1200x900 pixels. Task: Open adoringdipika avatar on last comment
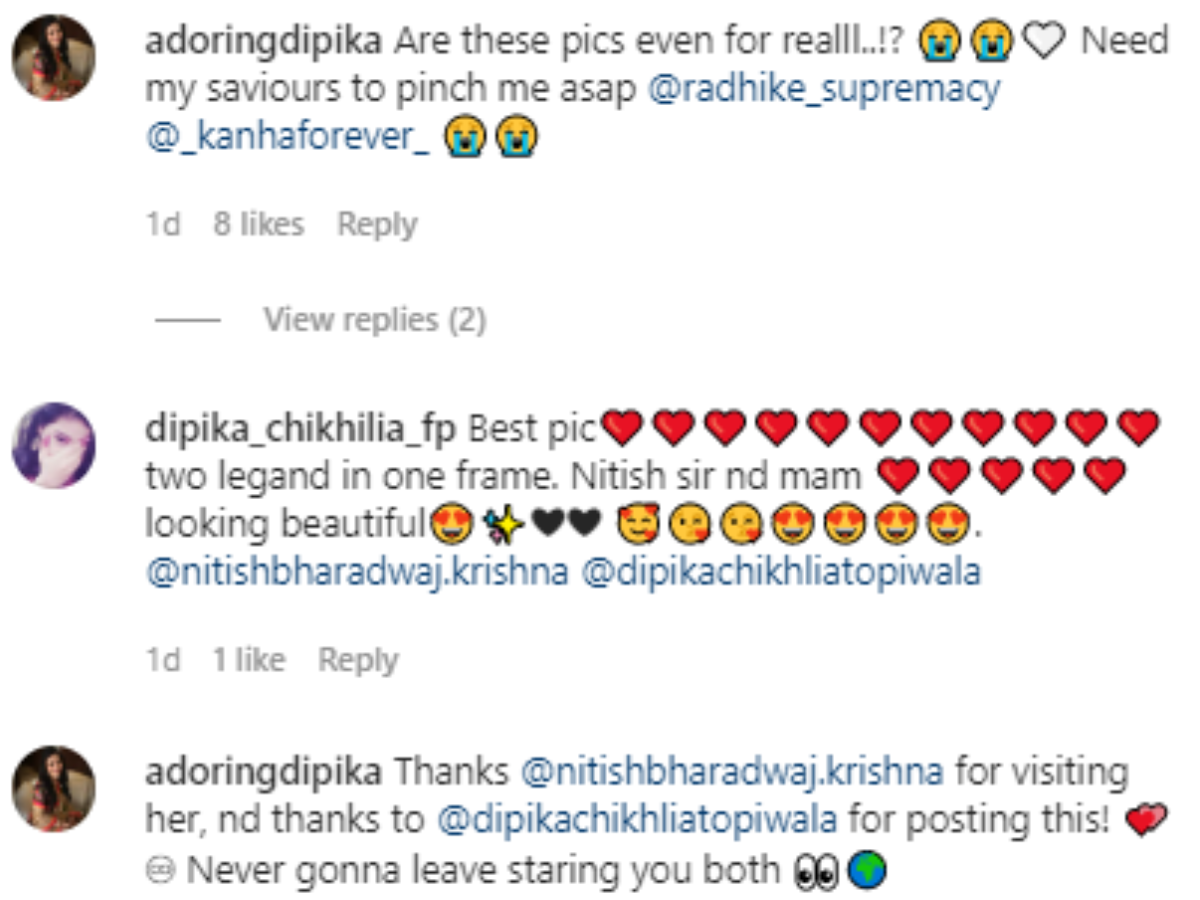pyautogui.click(x=54, y=789)
